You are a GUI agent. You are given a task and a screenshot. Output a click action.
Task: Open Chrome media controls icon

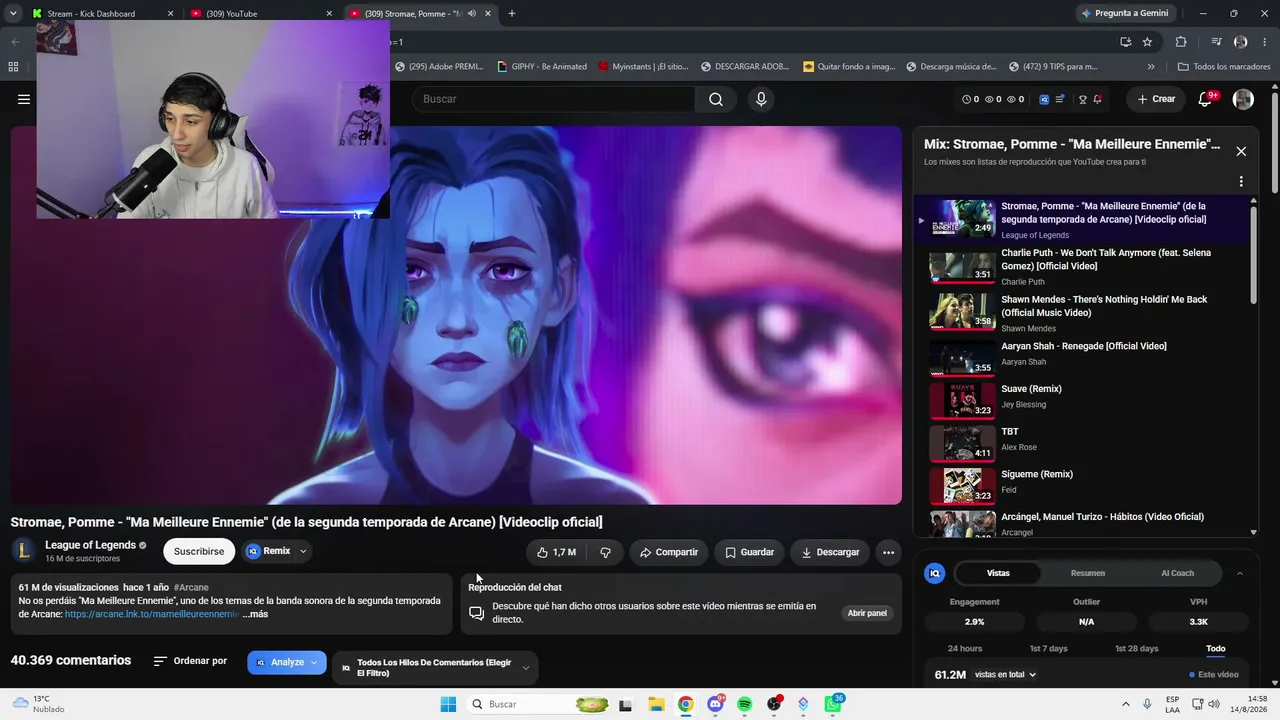tap(1216, 42)
